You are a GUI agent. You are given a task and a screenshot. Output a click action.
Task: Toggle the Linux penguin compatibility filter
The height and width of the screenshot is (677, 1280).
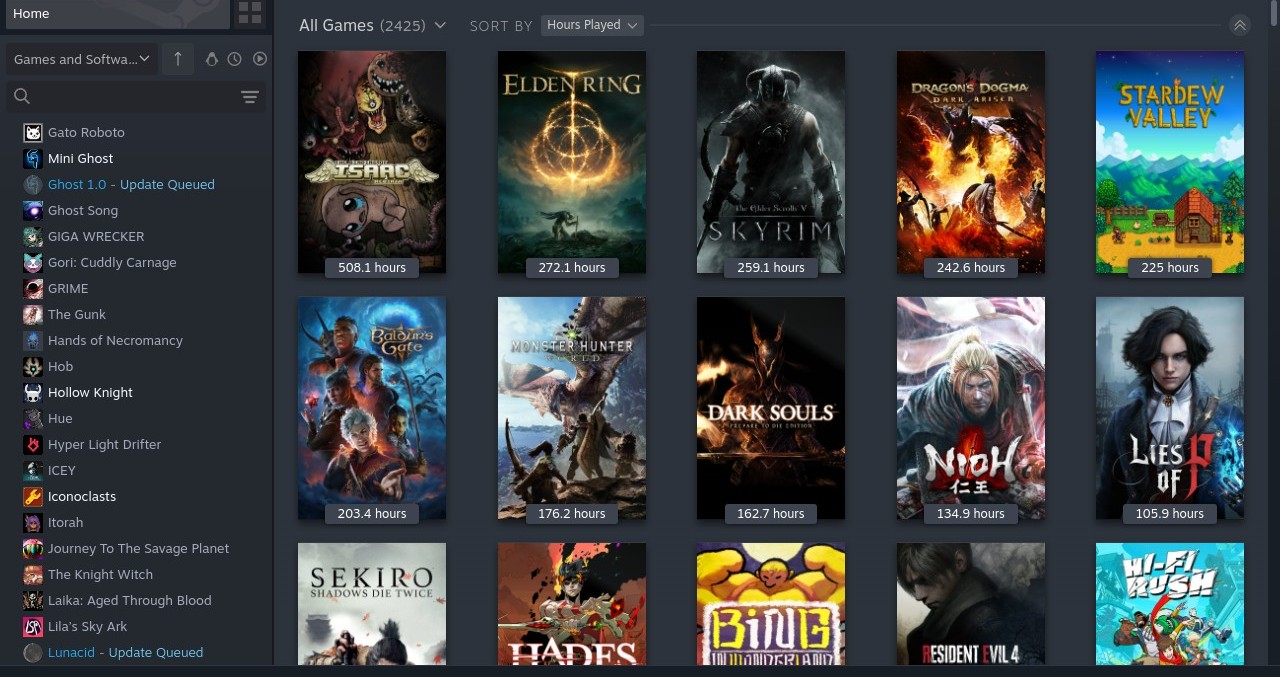click(x=211, y=59)
